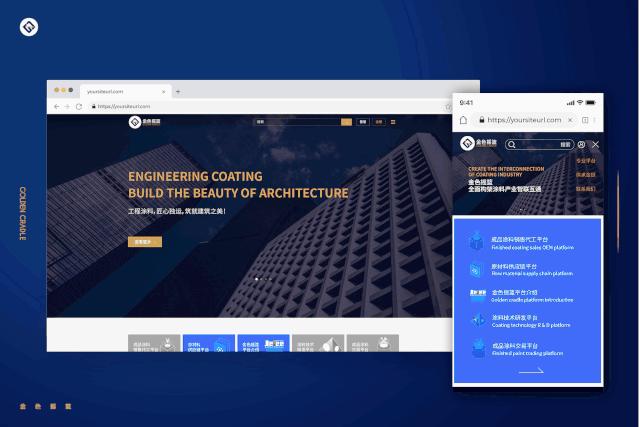Tap the magnifier icon in mobile search bar

pos(512,145)
